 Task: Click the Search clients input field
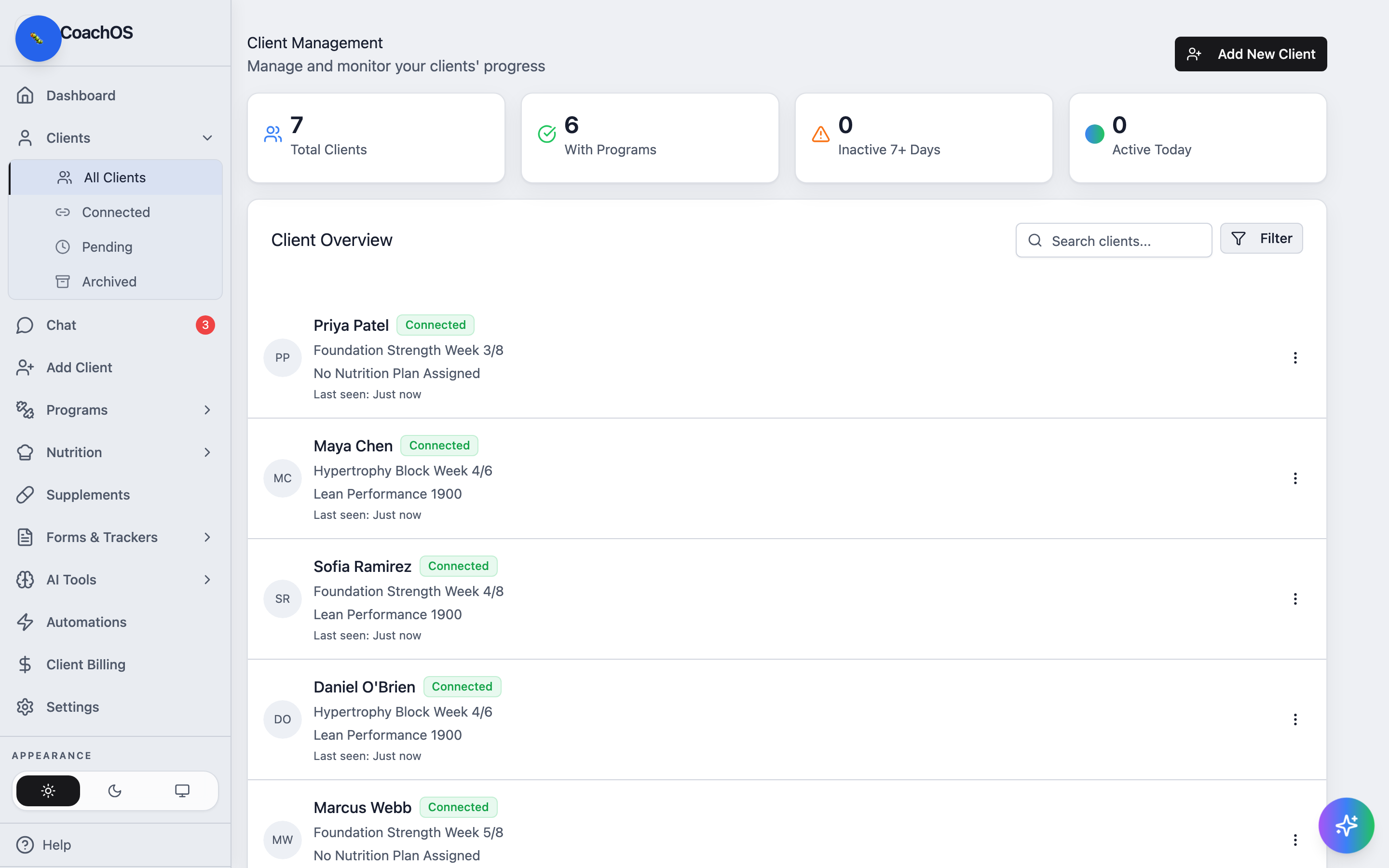tap(1114, 241)
